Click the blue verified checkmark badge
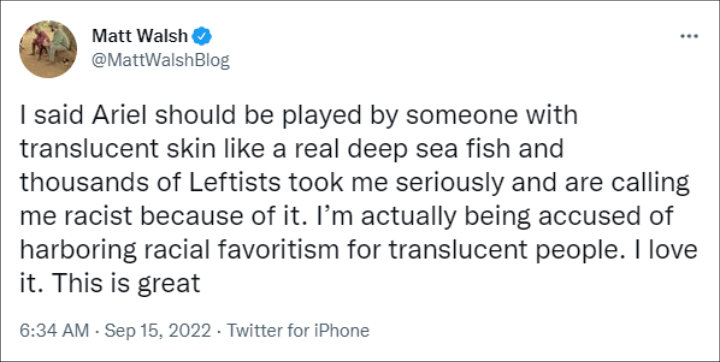720x362 pixels. click(202, 36)
